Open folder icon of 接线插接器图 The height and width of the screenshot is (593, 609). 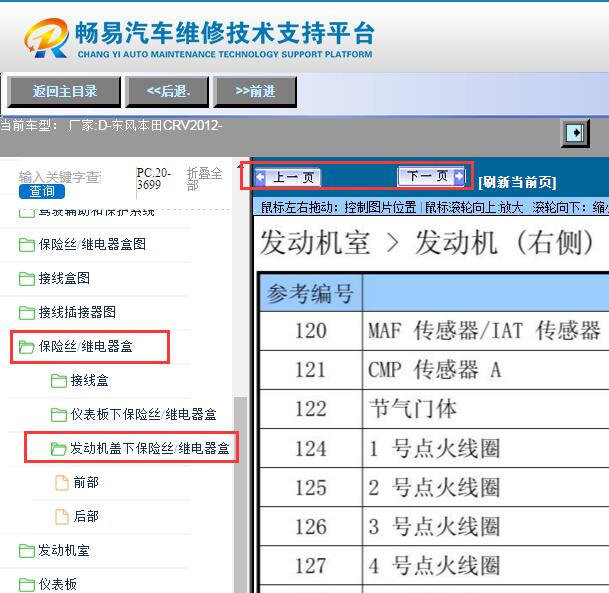coord(27,313)
